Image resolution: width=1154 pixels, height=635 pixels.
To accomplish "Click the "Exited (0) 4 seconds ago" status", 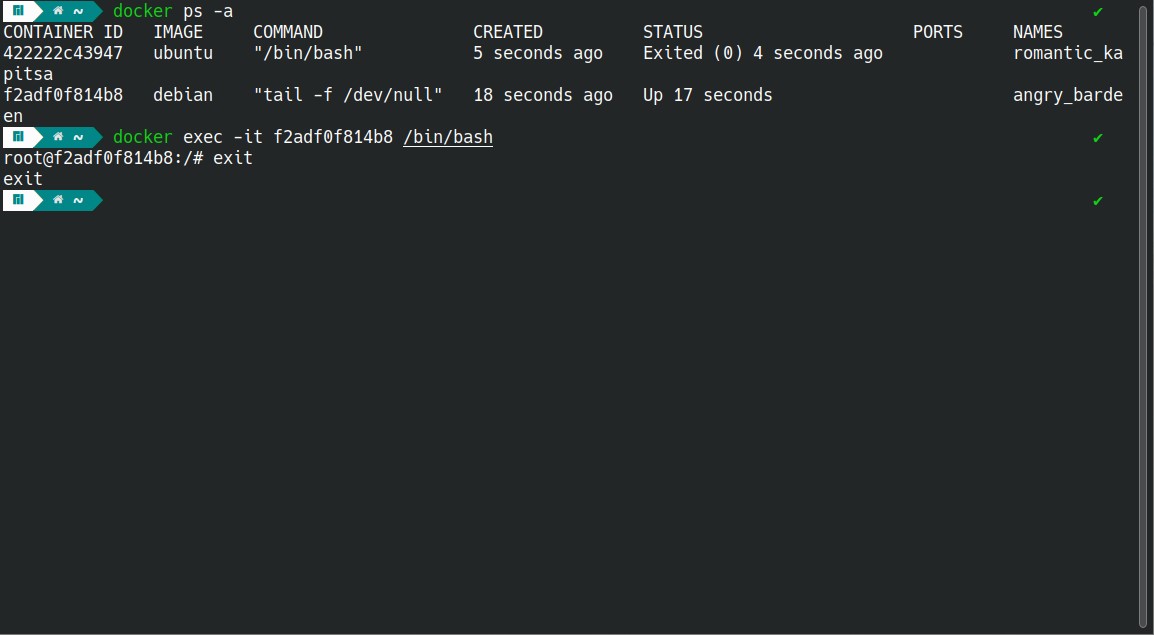I will [763, 53].
